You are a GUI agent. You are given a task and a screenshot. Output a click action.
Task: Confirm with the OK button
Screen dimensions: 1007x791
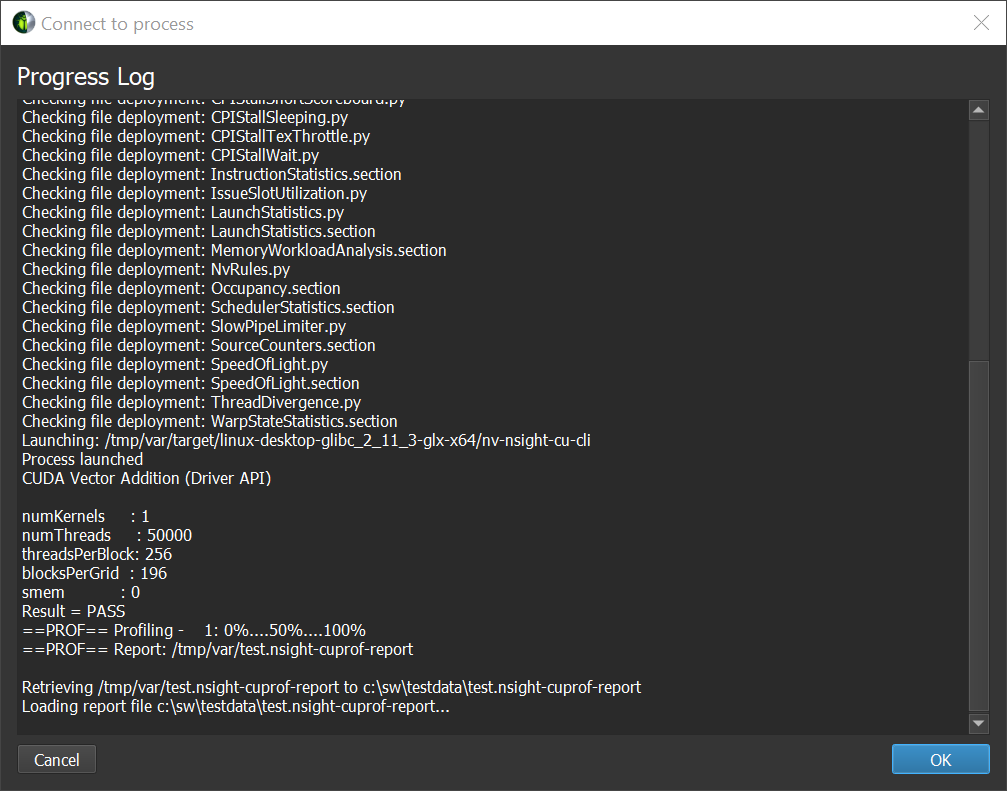click(x=940, y=760)
